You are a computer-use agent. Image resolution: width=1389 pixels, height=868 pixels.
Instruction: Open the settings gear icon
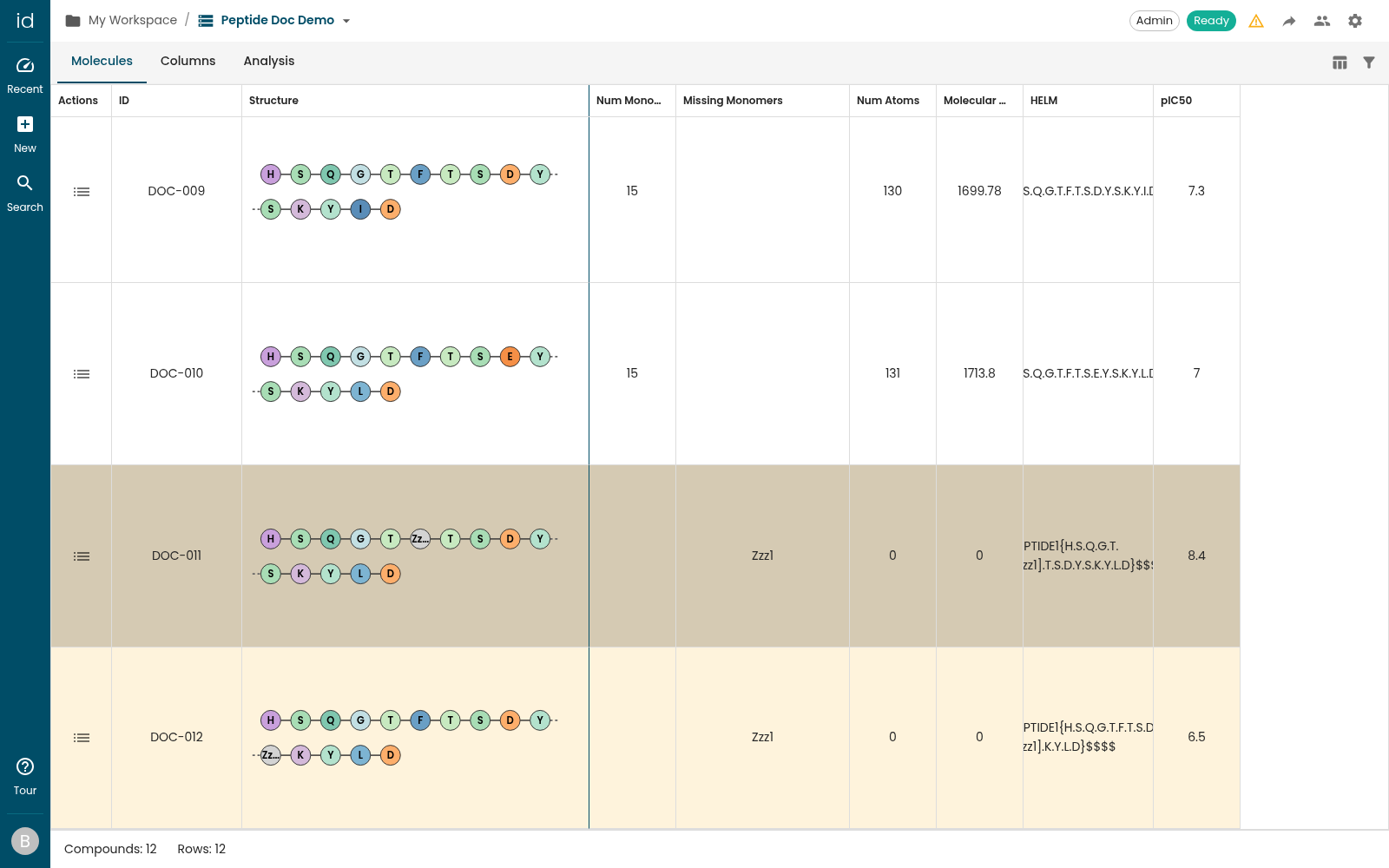click(x=1355, y=21)
